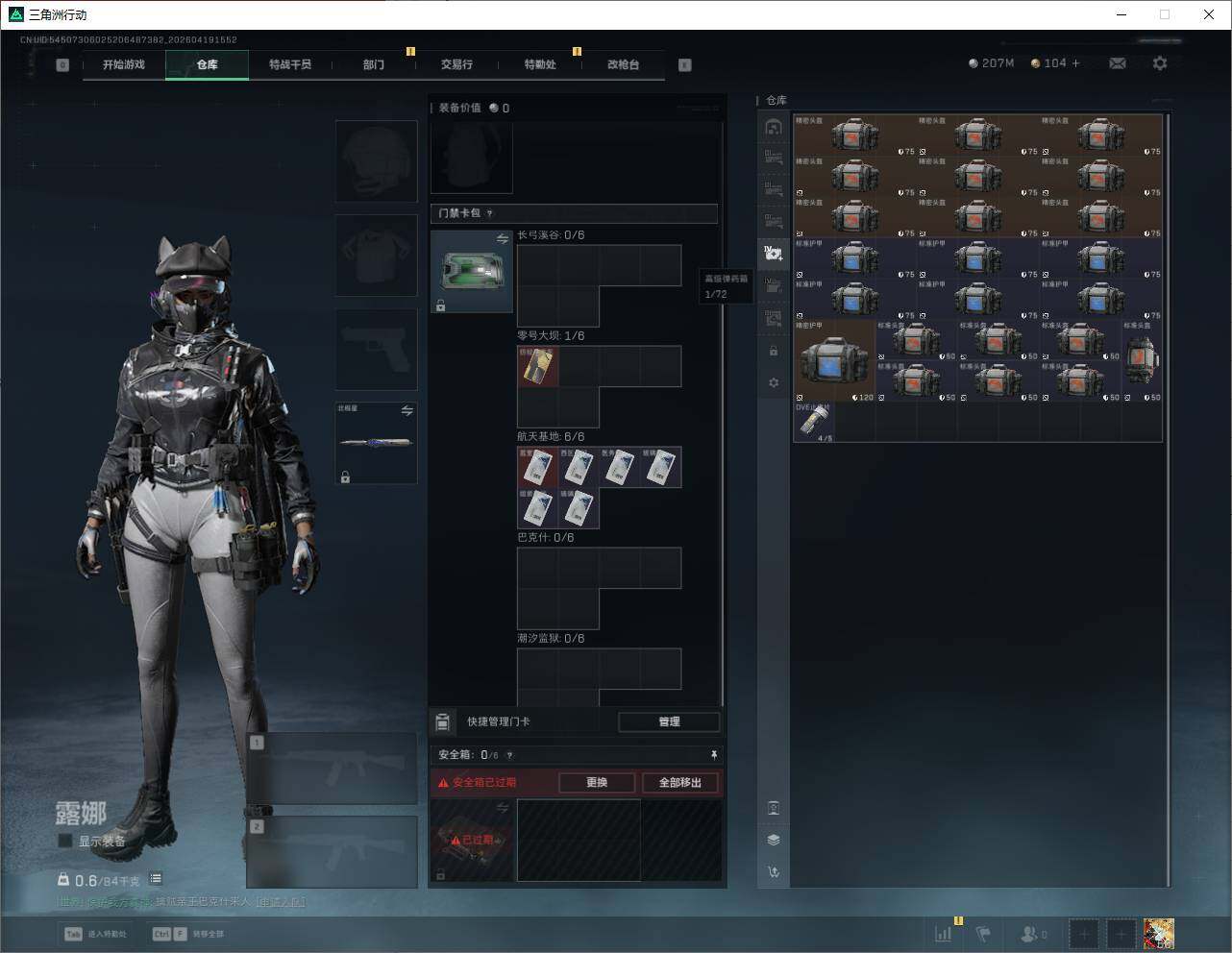Select the empty pistol slot
1232x953 pixels.
[x=376, y=349]
